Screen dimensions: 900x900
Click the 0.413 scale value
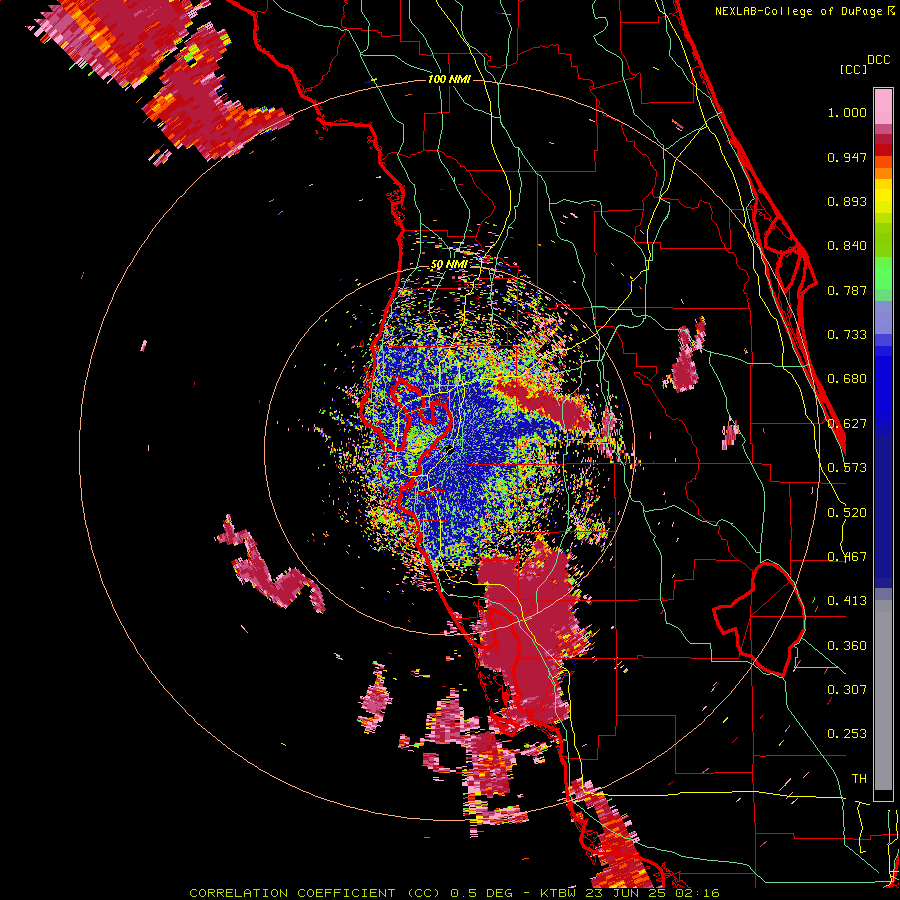(847, 601)
